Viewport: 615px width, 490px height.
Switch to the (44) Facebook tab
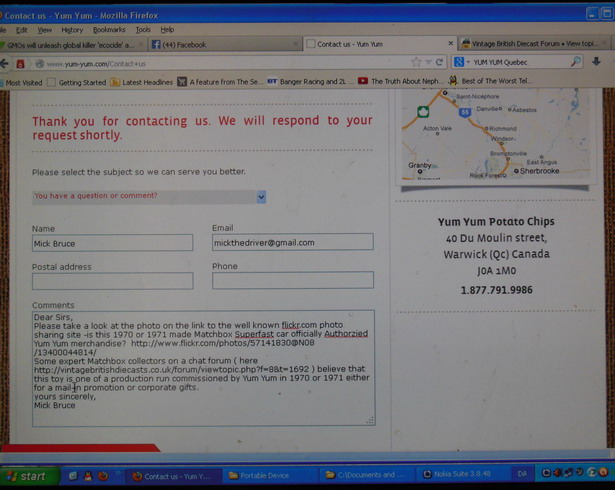coord(225,45)
